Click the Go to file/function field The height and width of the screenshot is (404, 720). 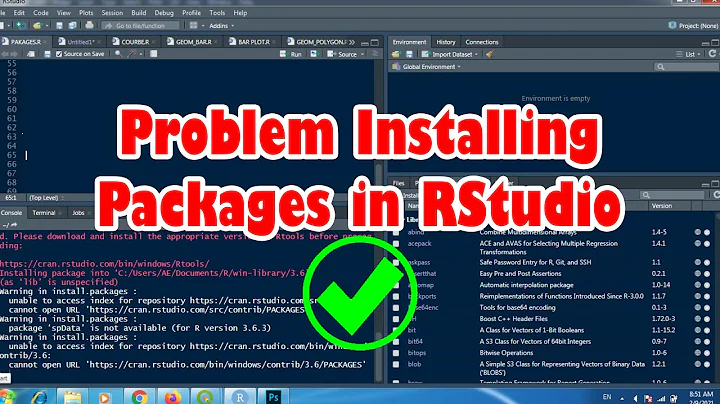pos(141,26)
